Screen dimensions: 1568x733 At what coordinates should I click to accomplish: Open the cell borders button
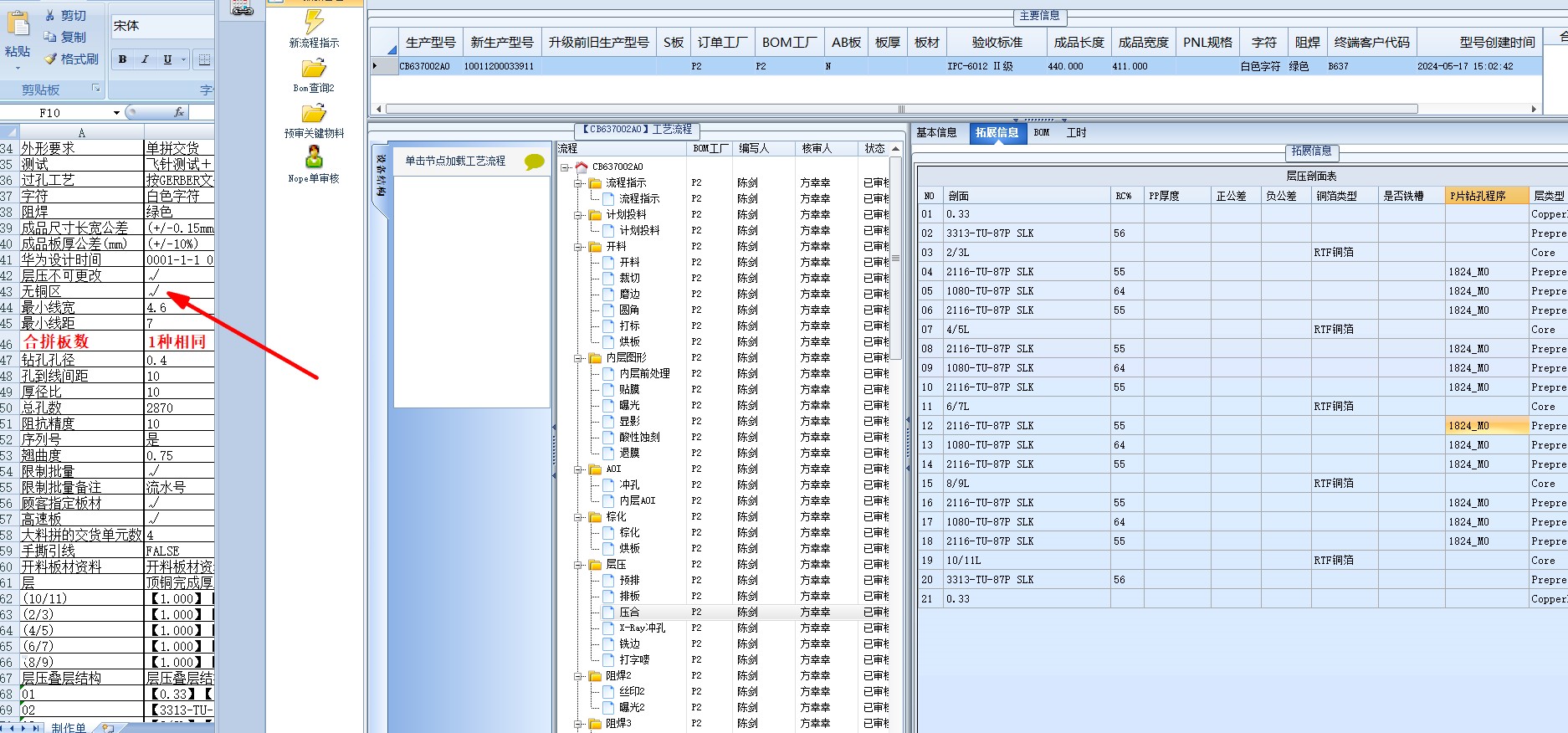click(204, 59)
